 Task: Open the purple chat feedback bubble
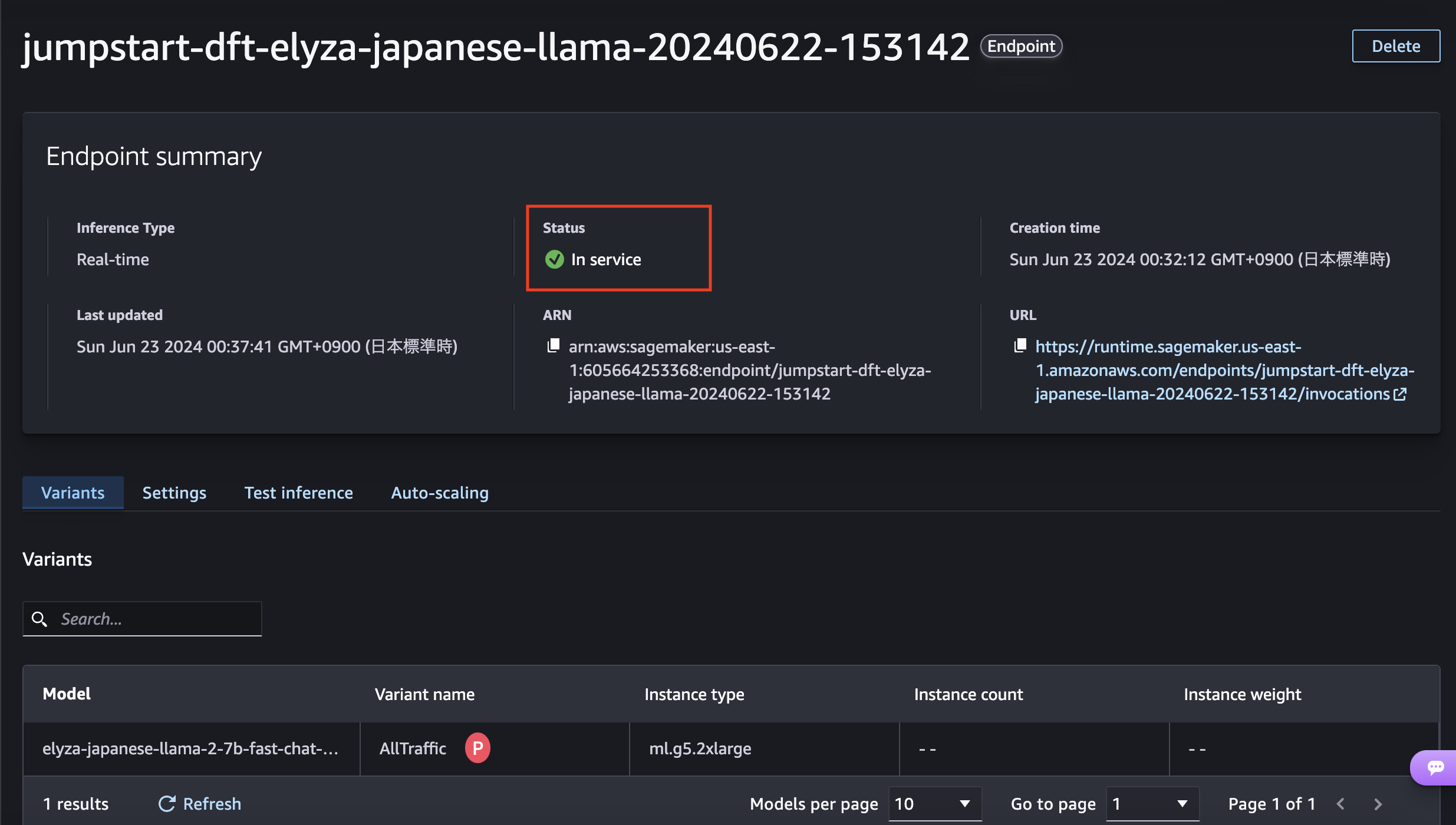[x=1435, y=767]
